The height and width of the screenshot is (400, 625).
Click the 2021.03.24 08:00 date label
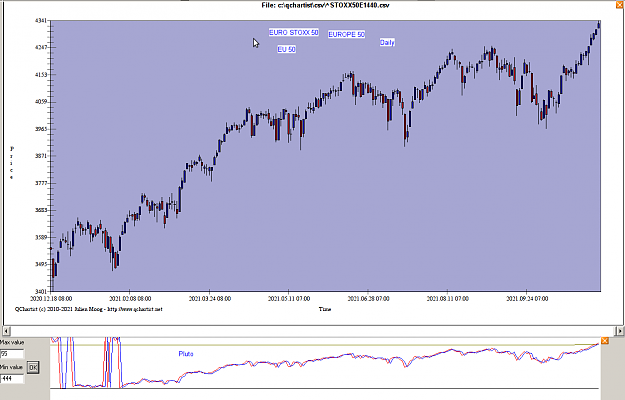click(x=210, y=298)
